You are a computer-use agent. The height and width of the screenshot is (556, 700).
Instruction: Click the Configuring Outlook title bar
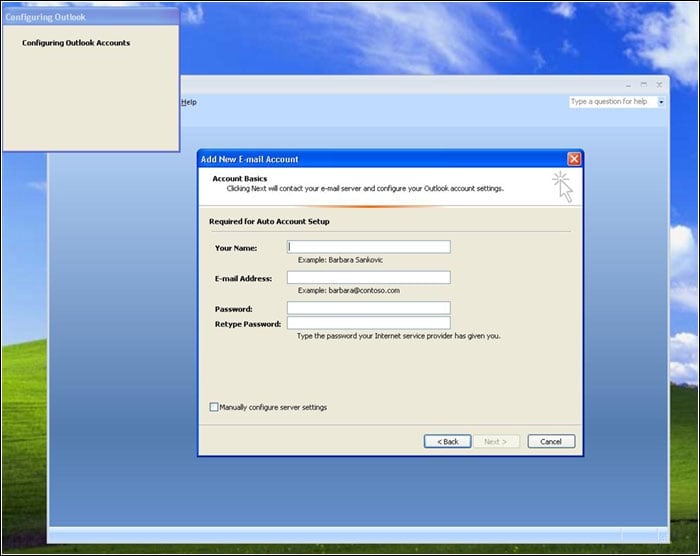(91, 17)
